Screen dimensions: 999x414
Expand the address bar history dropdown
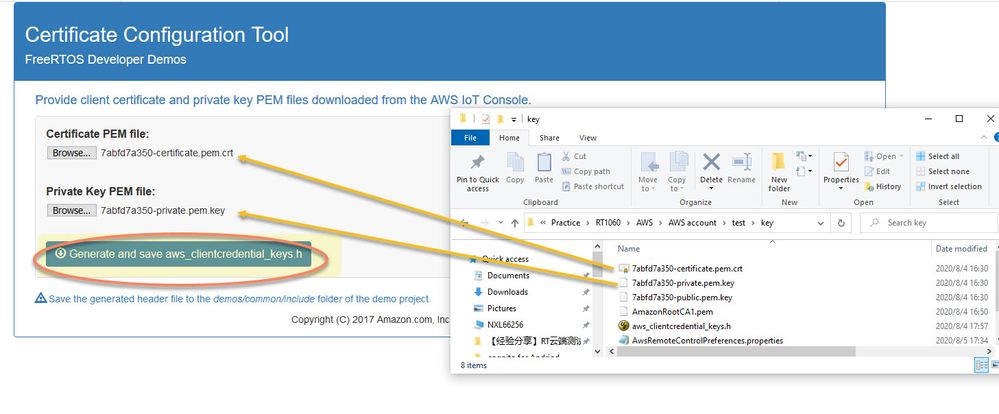pyautogui.click(x=820, y=223)
